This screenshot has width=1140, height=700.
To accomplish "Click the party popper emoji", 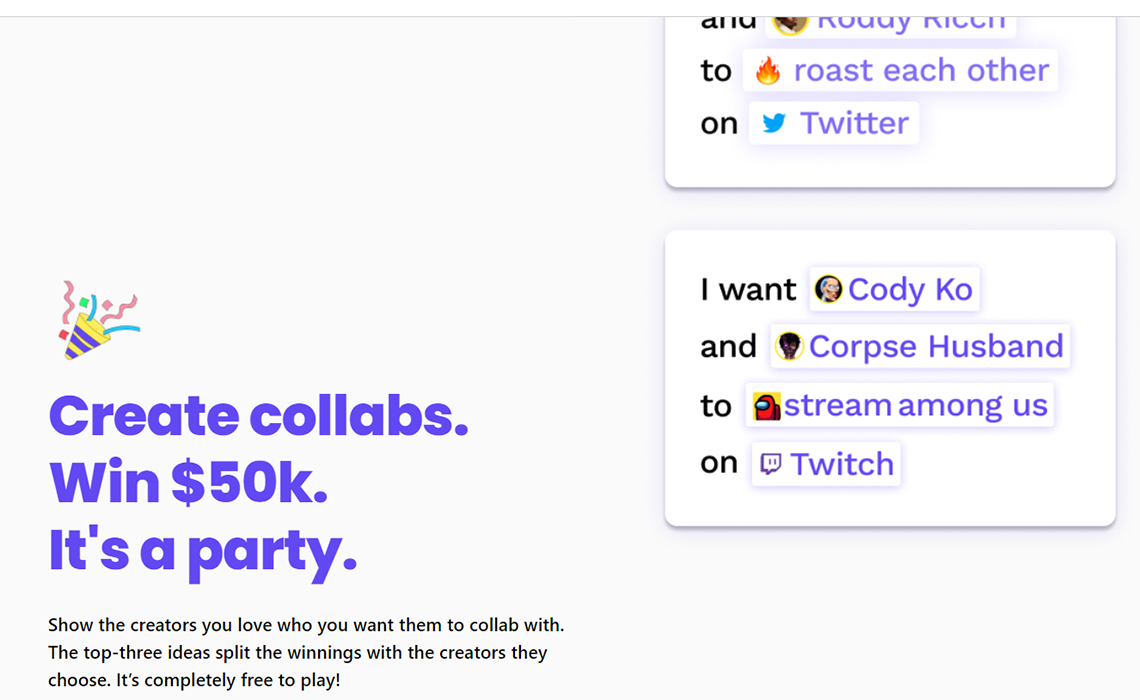I will [x=98, y=320].
